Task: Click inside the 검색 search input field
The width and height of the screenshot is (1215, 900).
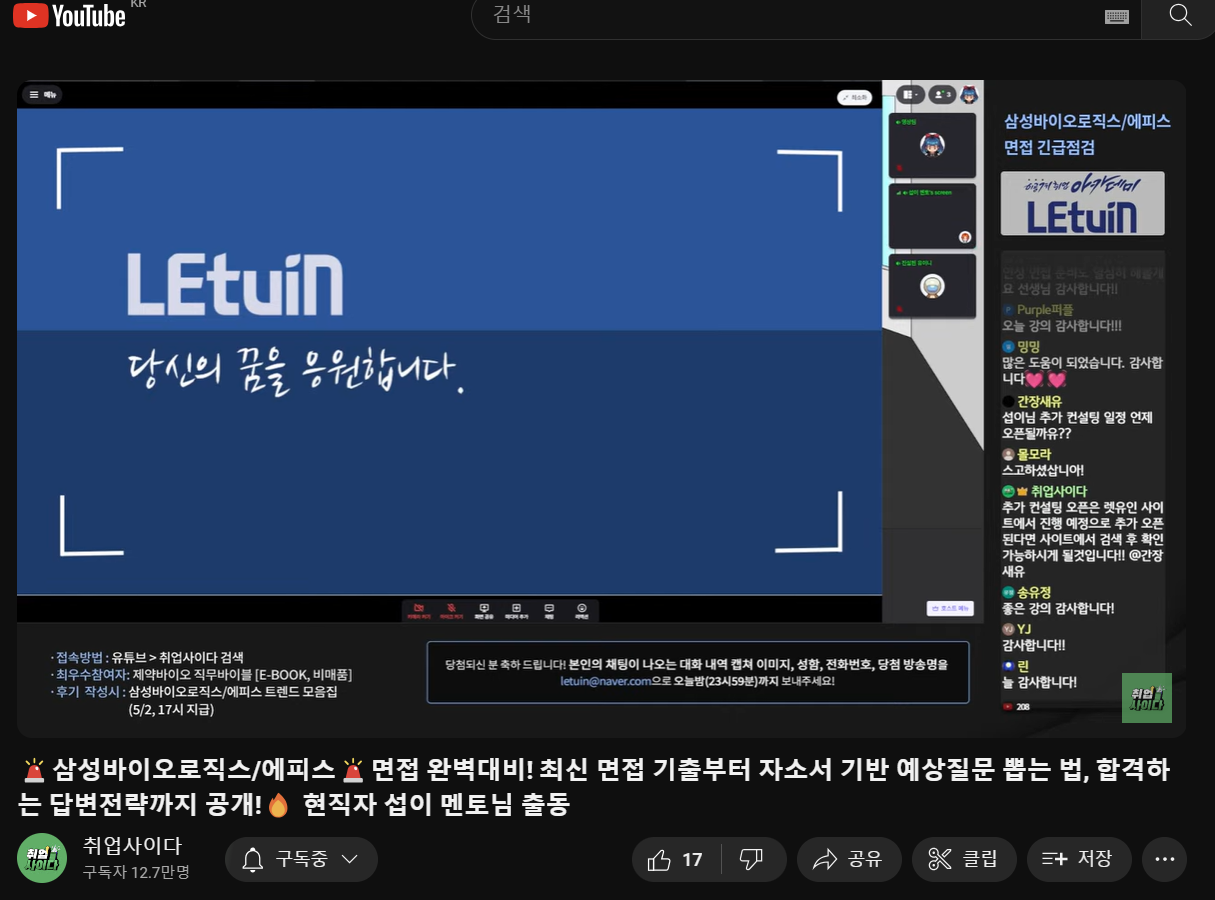Action: tap(780, 15)
